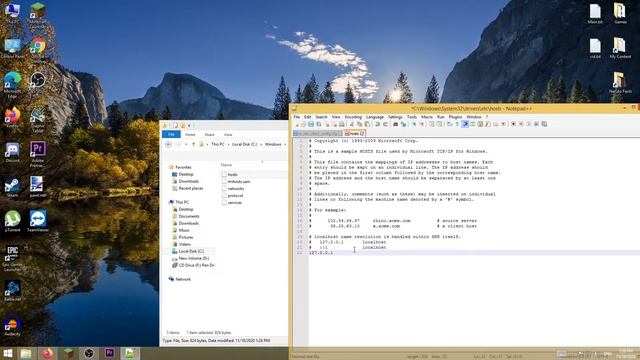This screenshot has width=640, height=360.
Task: Click the Redo icon in Notepad++ toolbar
Action: 385,124
